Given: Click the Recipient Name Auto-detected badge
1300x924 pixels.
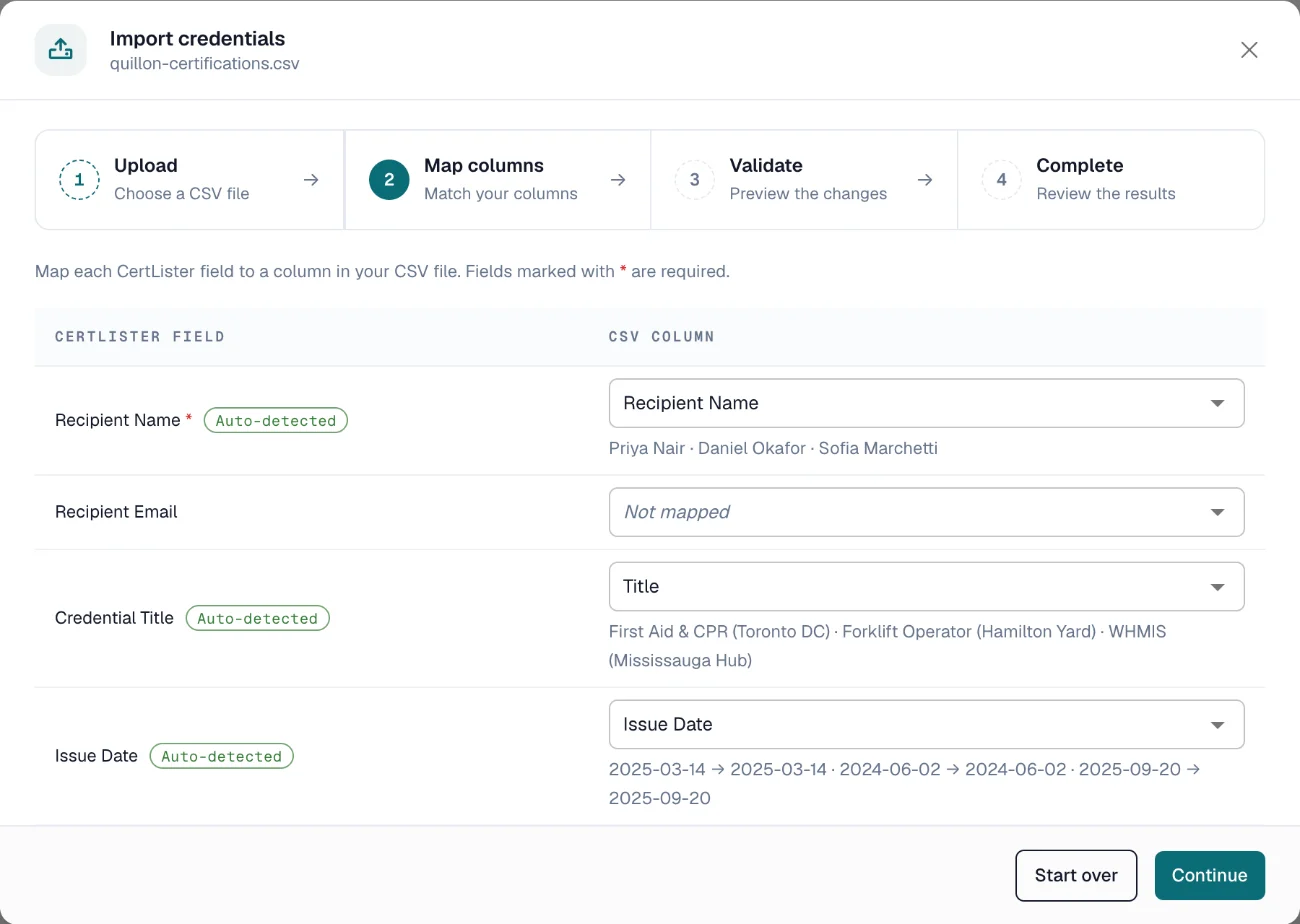Looking at the screenshot, I should (276, 420).
